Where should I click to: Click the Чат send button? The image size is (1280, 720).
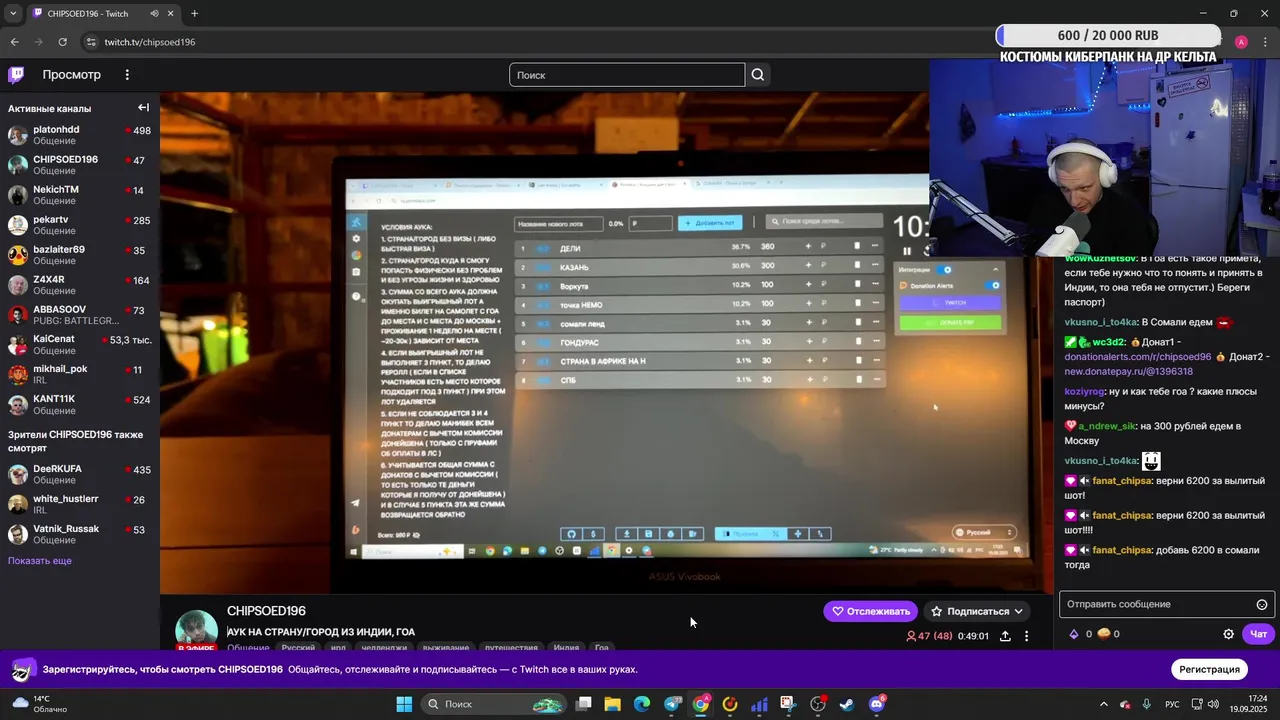point(1258,634)
